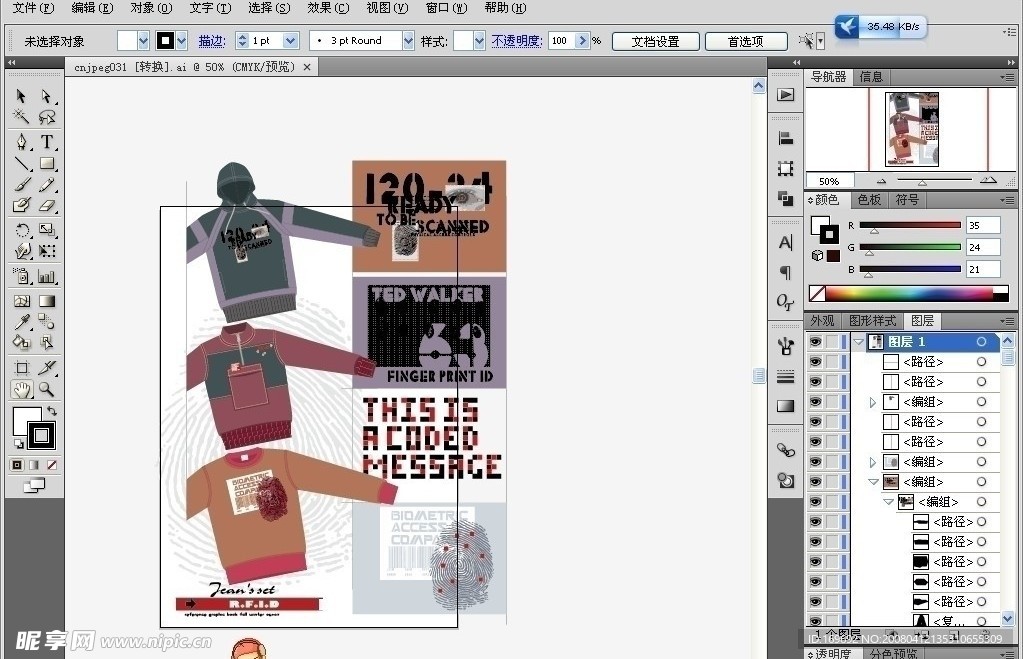1023x659 pixels.
Task: Select the Magic Wand tool
Action: coord(21,117)
